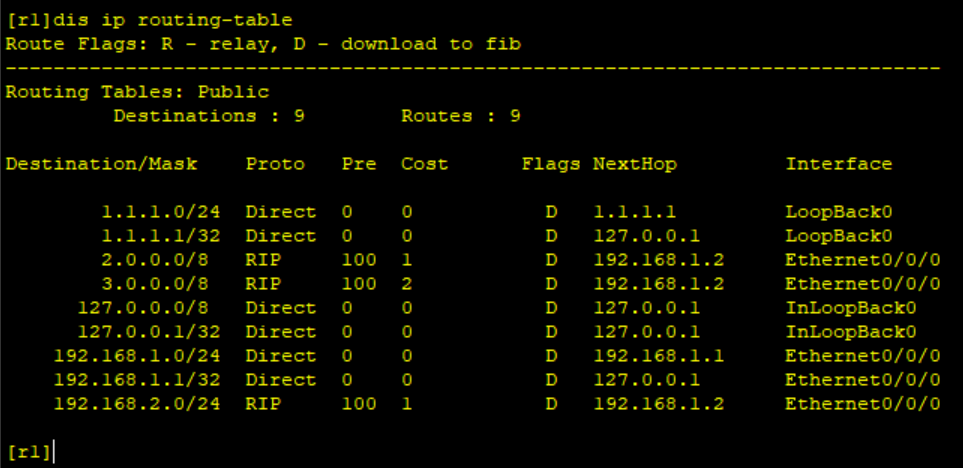Click next hop 192.168.1.1 value
963x468 pixels.
[658, 356]
